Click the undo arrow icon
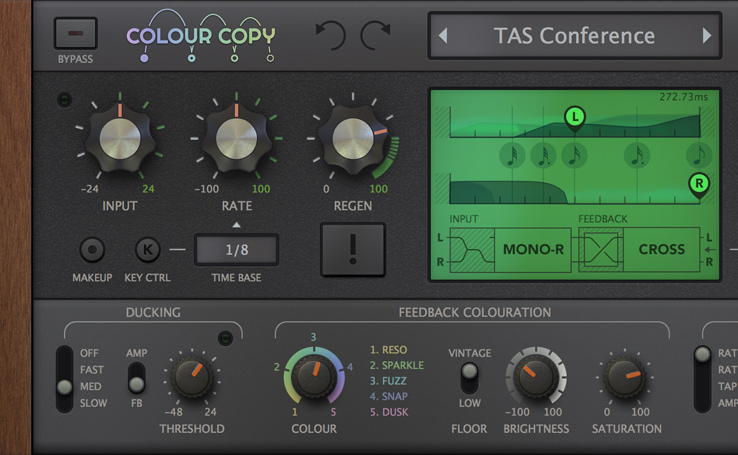 329,36
